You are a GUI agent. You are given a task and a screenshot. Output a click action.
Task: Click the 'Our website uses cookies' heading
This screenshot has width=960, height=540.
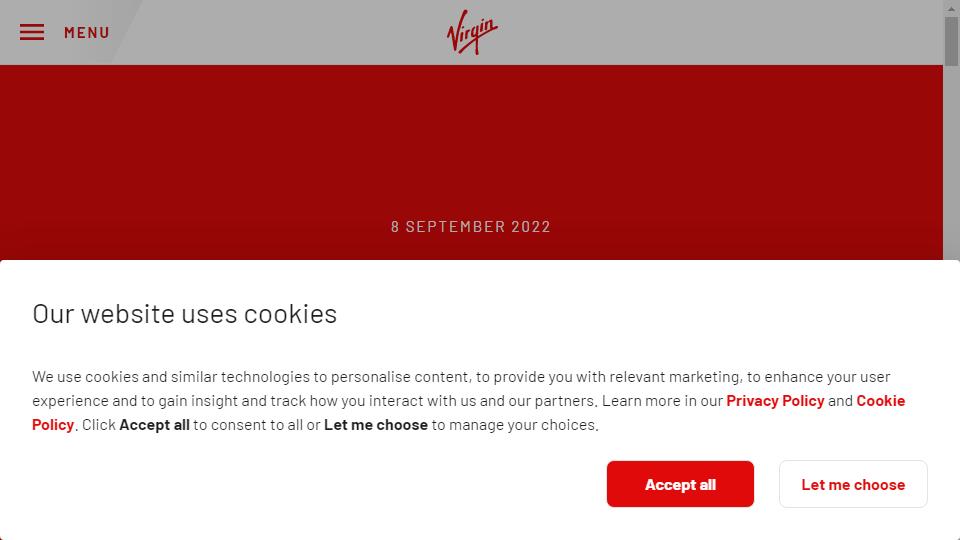coord(185,313)
